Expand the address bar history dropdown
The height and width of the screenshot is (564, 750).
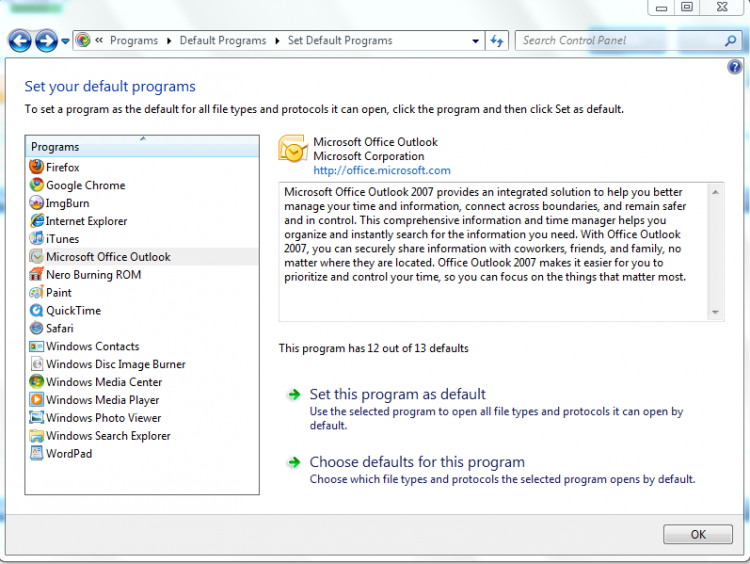[475, 41]
